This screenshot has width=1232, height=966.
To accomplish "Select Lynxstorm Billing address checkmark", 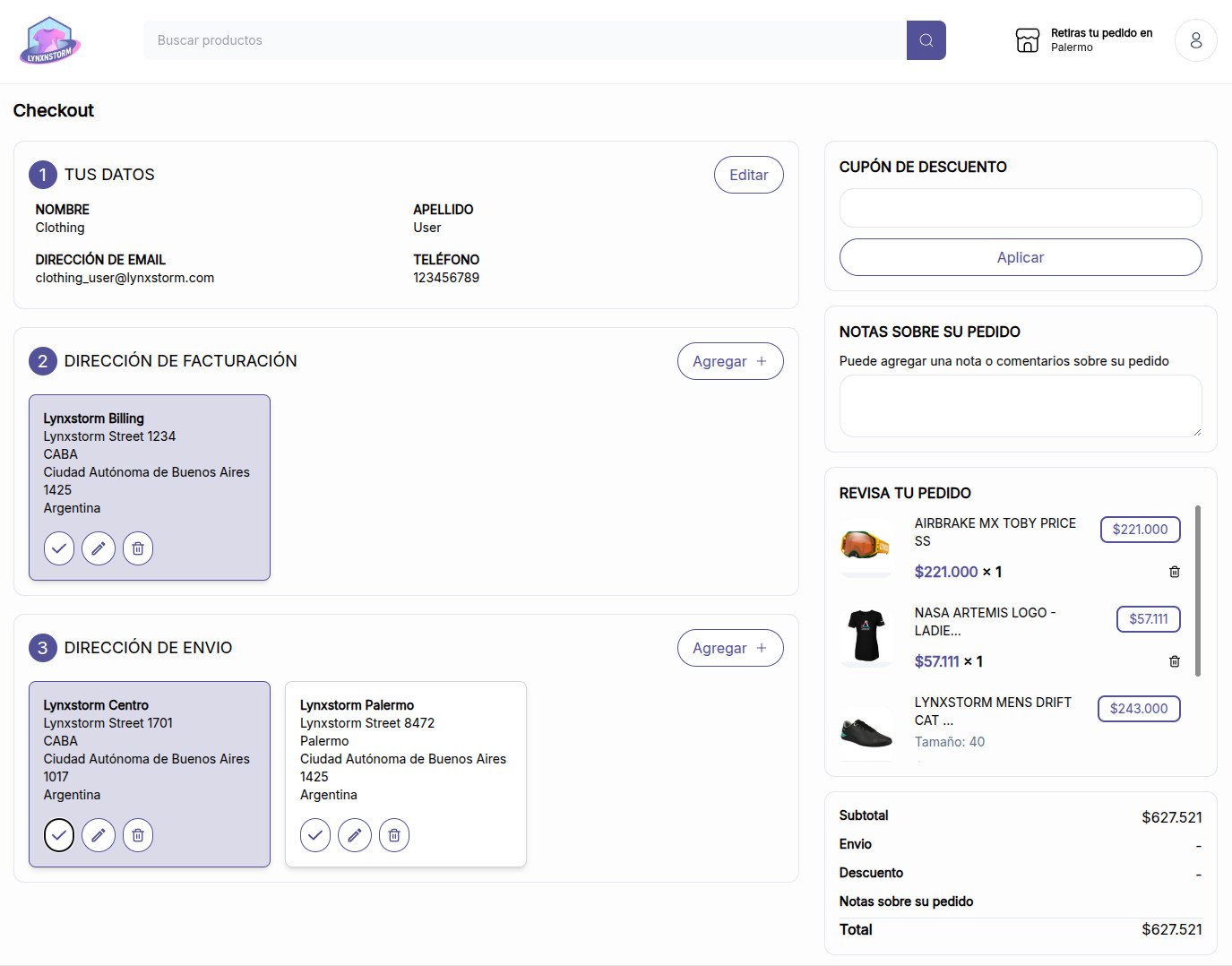I will pos(59,548).
